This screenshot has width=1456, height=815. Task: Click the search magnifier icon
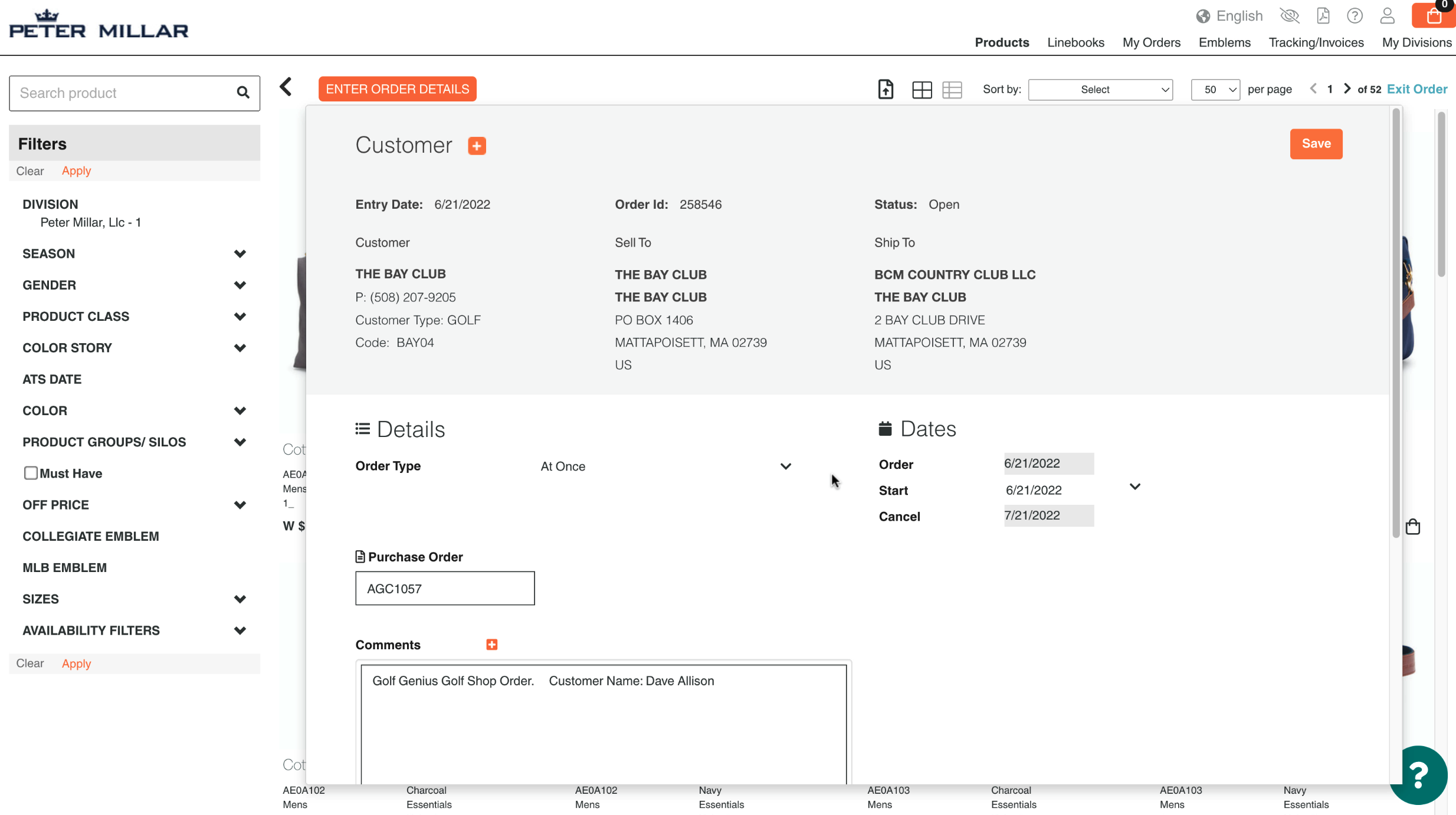click(243, 93)
